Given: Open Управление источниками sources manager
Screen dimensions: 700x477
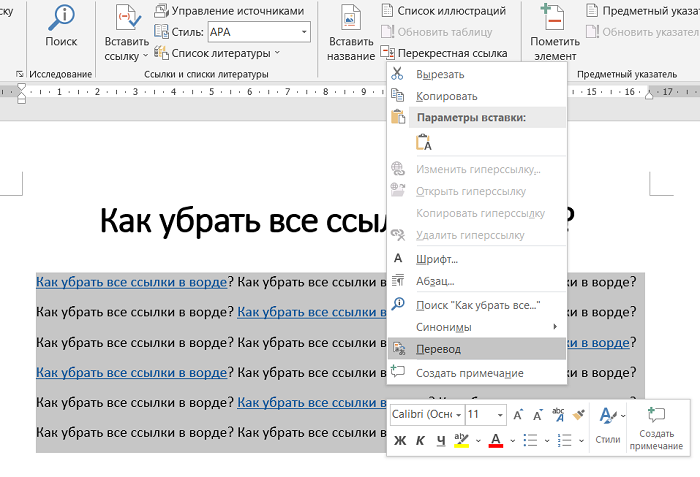Looking at the screenshot, I should point(229,11).
